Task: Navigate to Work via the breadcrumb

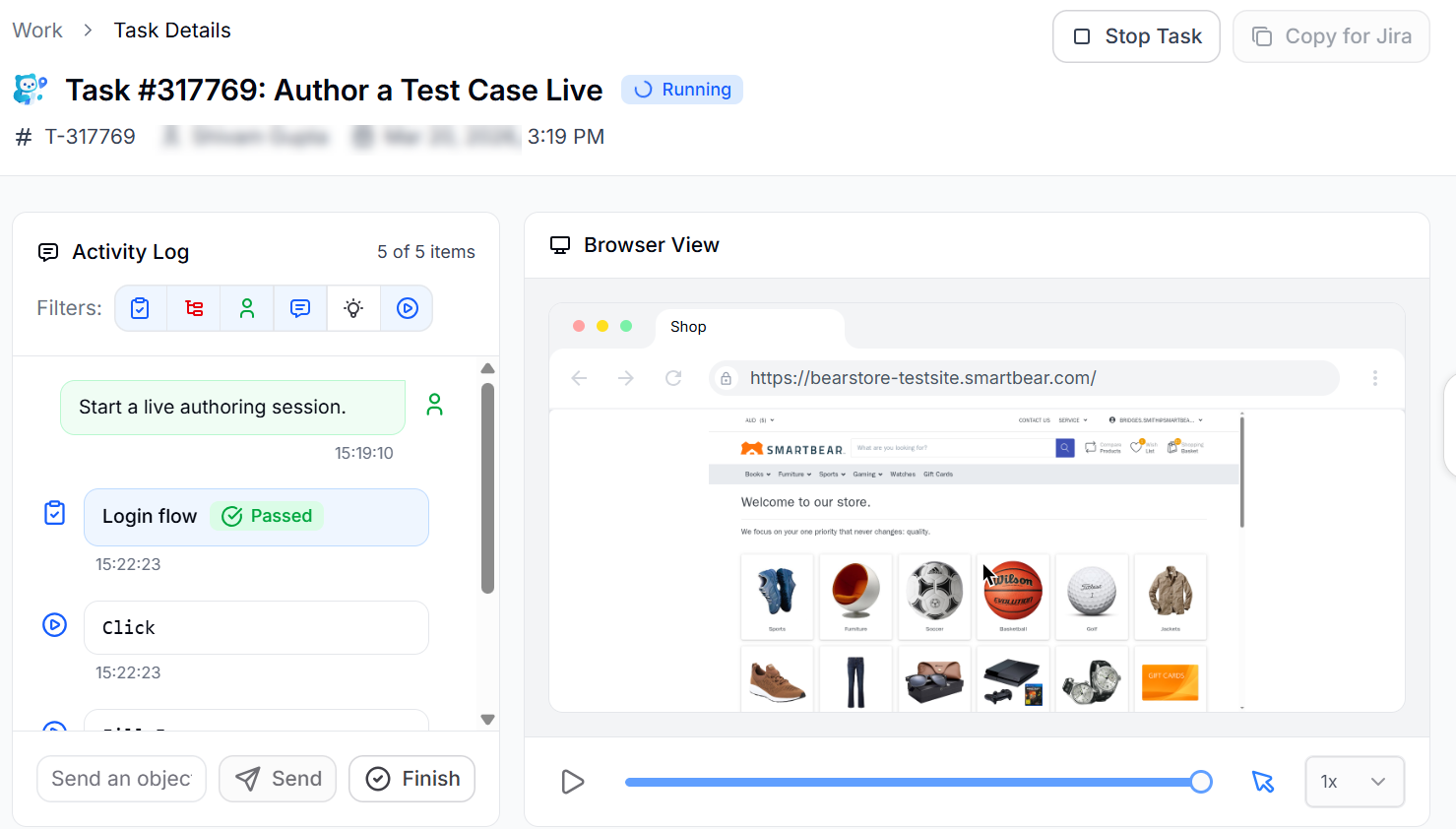Action: pyautogui.click(x=37, y=30)
